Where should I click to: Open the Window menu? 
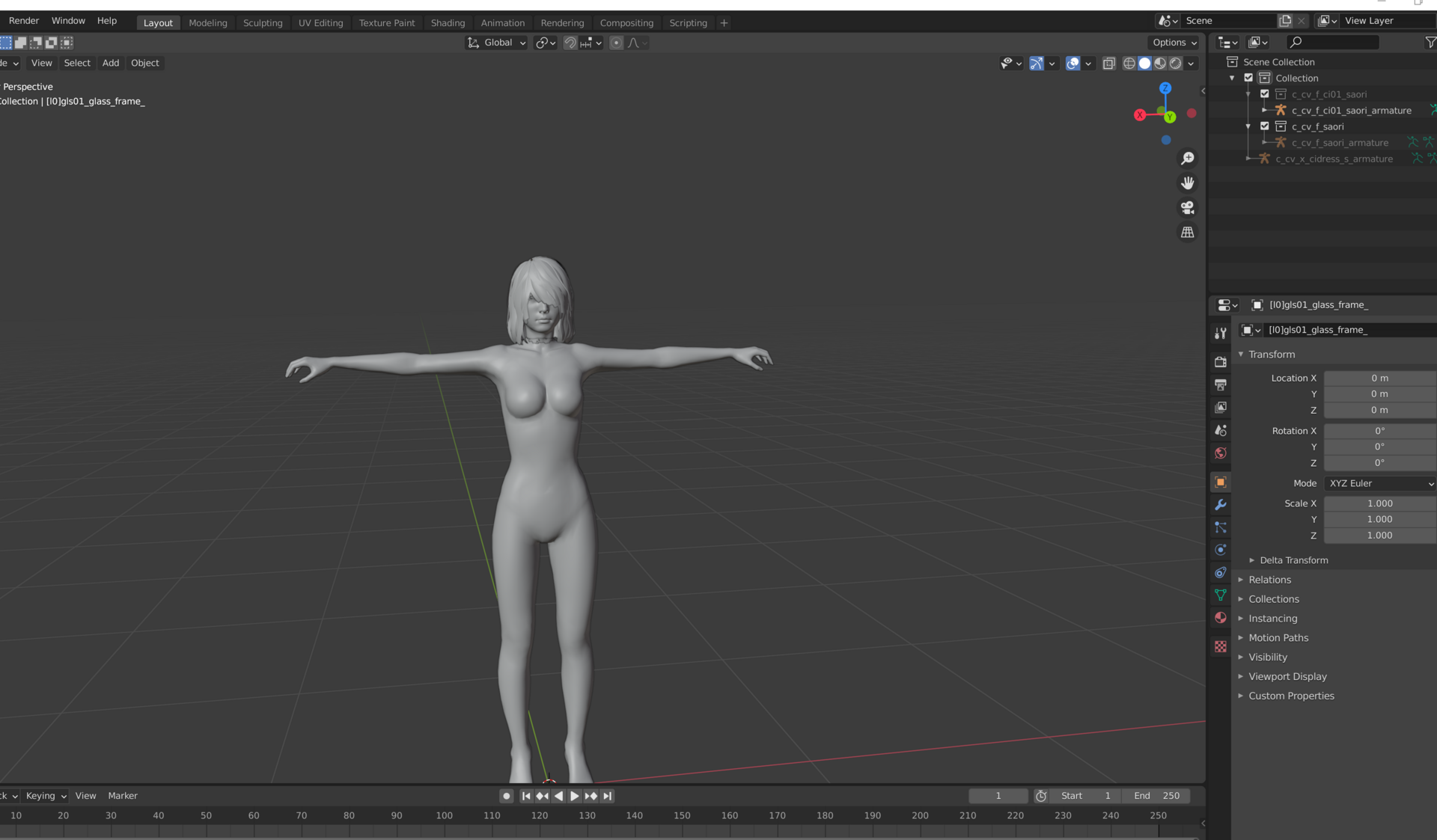pyautogui.click(x=68, y=21)
